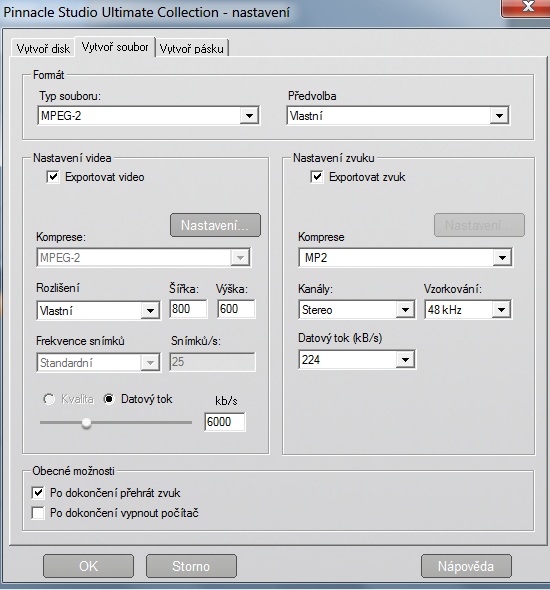The image size is (550, 590).
Task: Open the audio Komprese MP2 dropdown
Action: (x=405, y=257)
